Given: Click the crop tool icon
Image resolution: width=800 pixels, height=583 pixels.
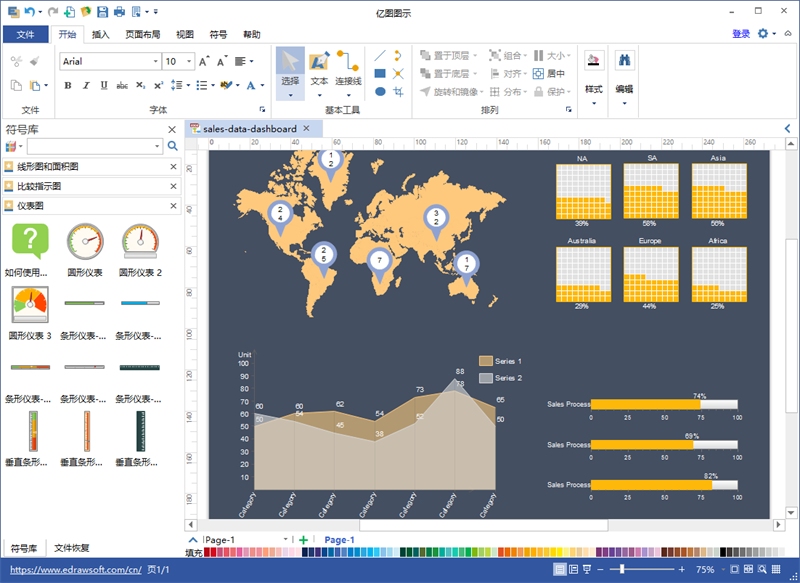Looking at the screenshot, I should [x=398, y=91].
